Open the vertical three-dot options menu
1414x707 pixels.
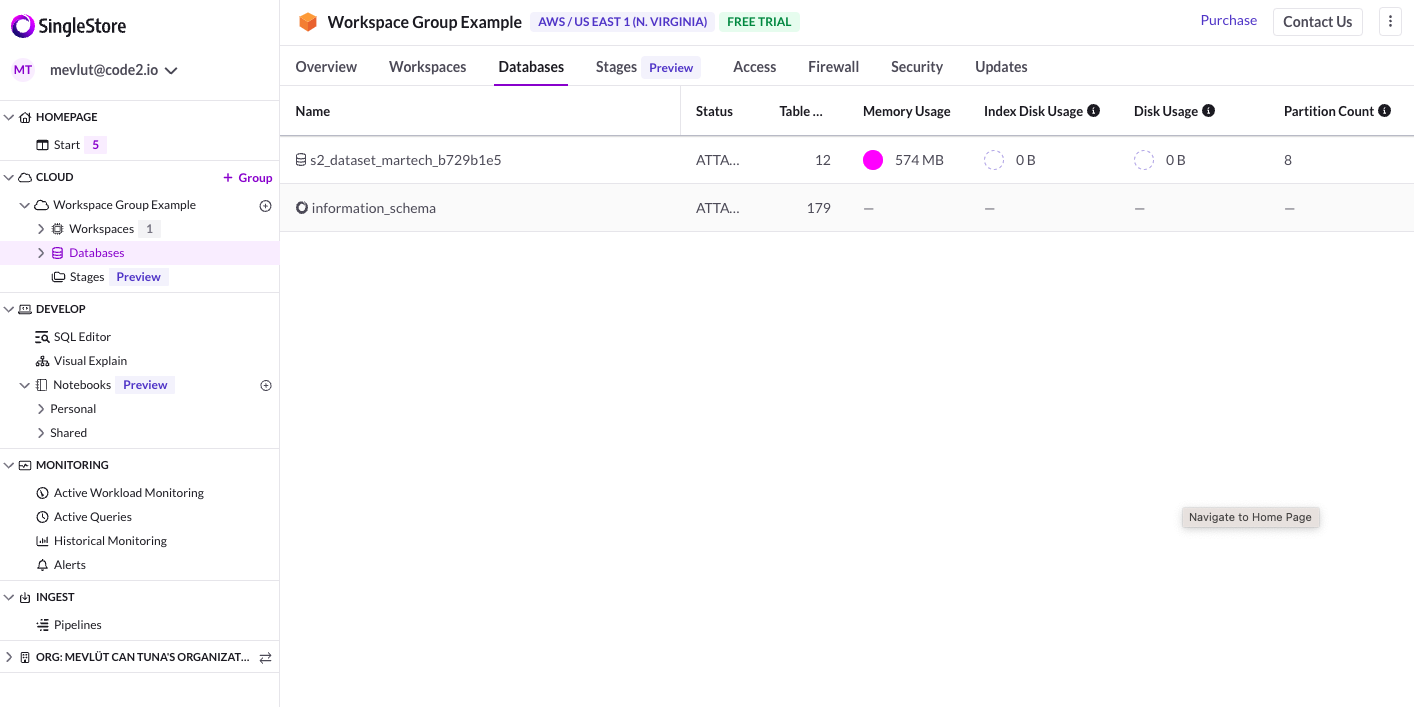1390,21
